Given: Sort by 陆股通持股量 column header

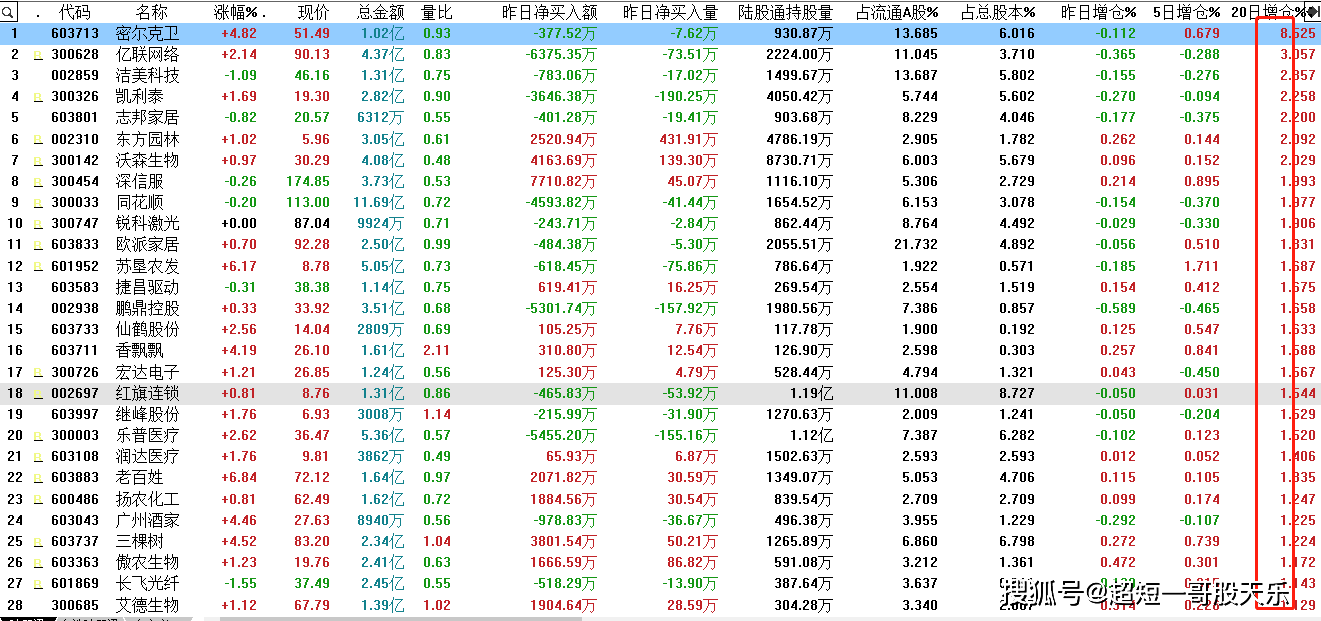Looking at the screenshot, I should 785,12.
